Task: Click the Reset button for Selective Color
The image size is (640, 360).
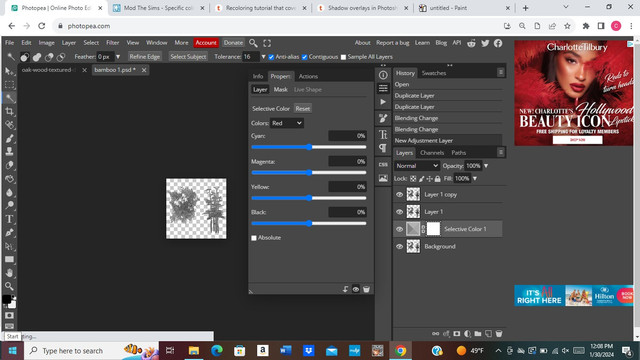Action: coord(302,109)
